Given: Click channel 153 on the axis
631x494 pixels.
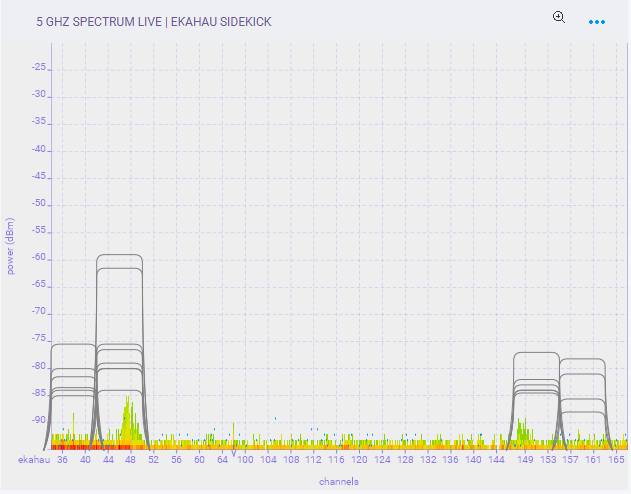Looking at the screenshot, I should click(x=548, y=459).
